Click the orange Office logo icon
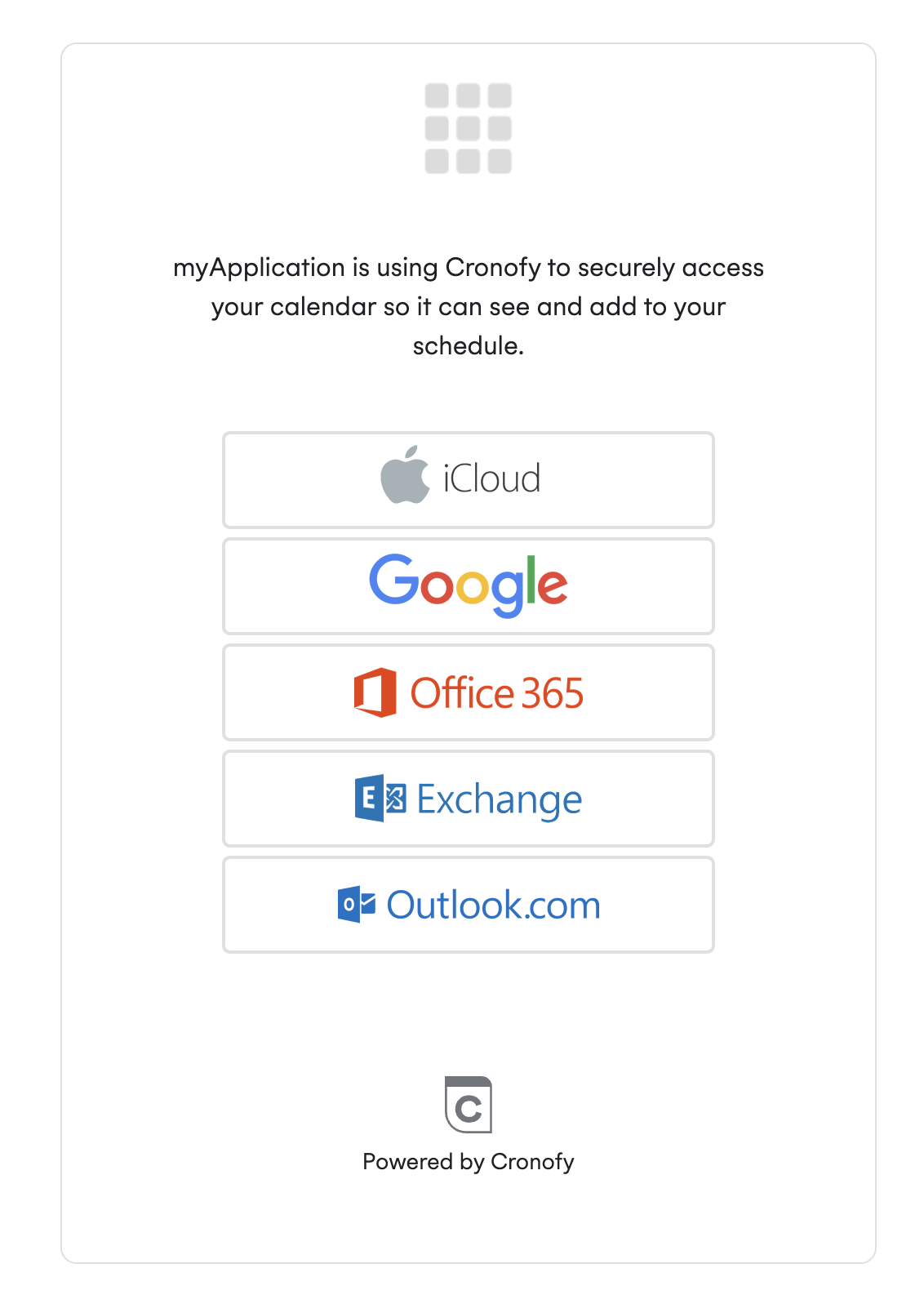Viewport: 924px width, 1295px height. (x=375, y=692)
